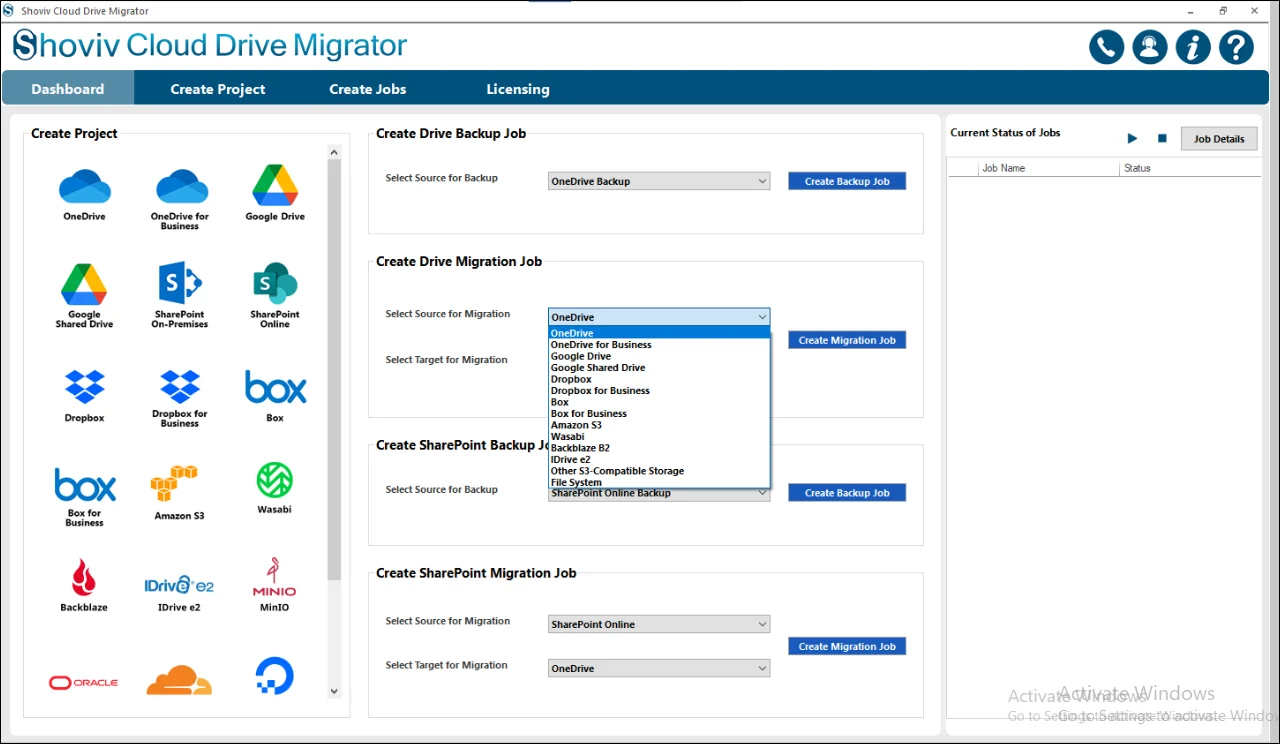Choose File System from the dropdown list

point(659,482)
